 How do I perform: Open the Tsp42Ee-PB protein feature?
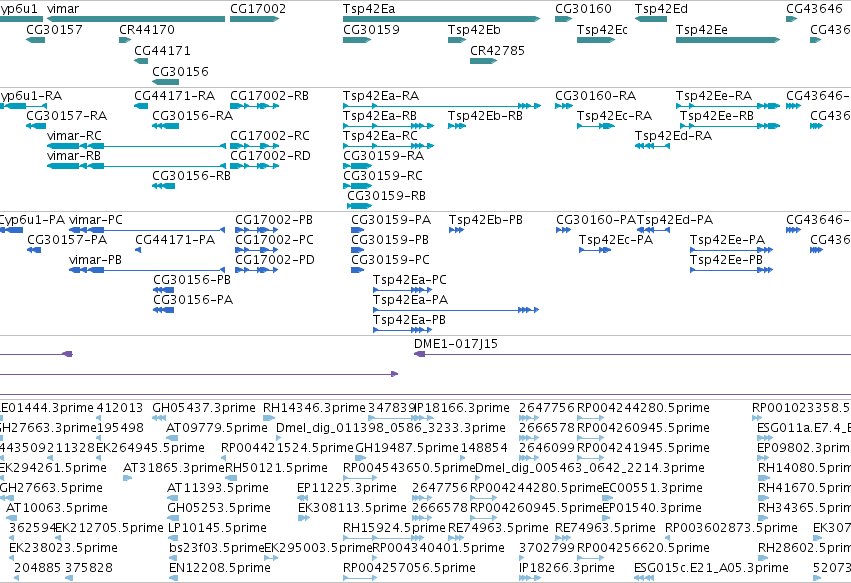tap(731, 270)
